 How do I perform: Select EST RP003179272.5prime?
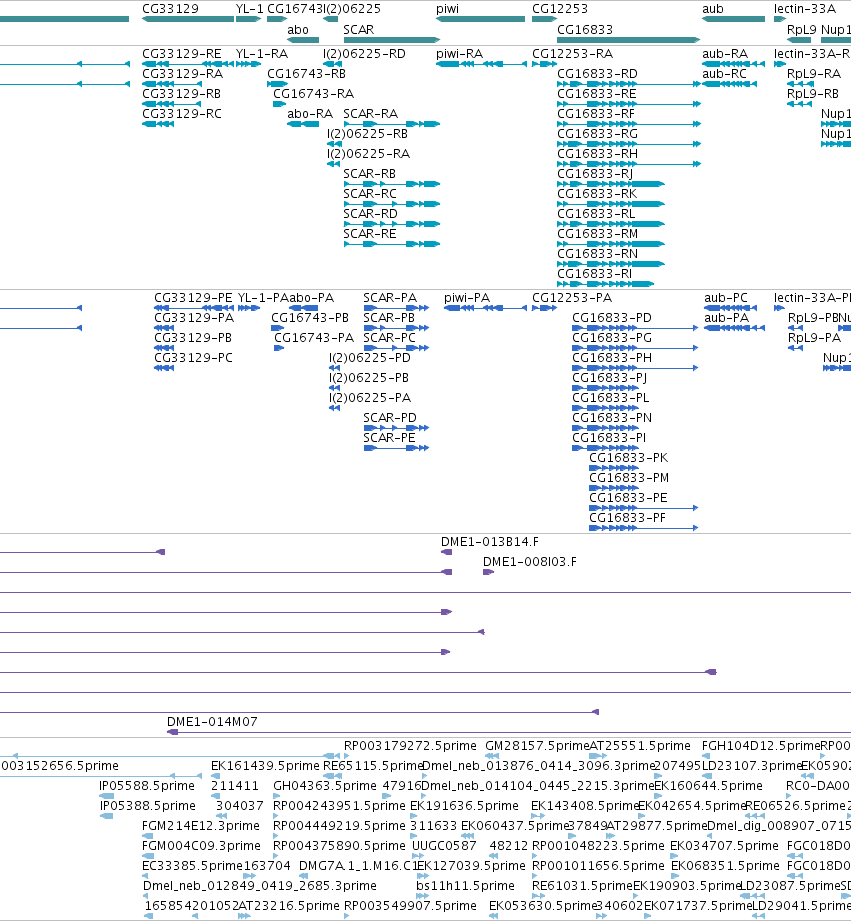347,756
